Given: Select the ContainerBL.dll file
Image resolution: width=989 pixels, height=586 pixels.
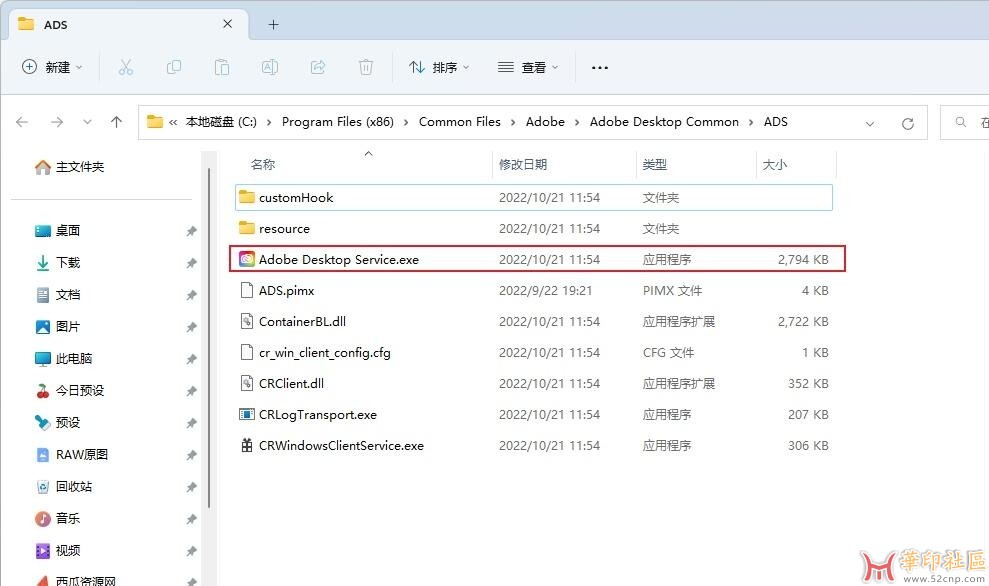Looking at the screenshot, I should pyautogui.click(x=534, y=321).
